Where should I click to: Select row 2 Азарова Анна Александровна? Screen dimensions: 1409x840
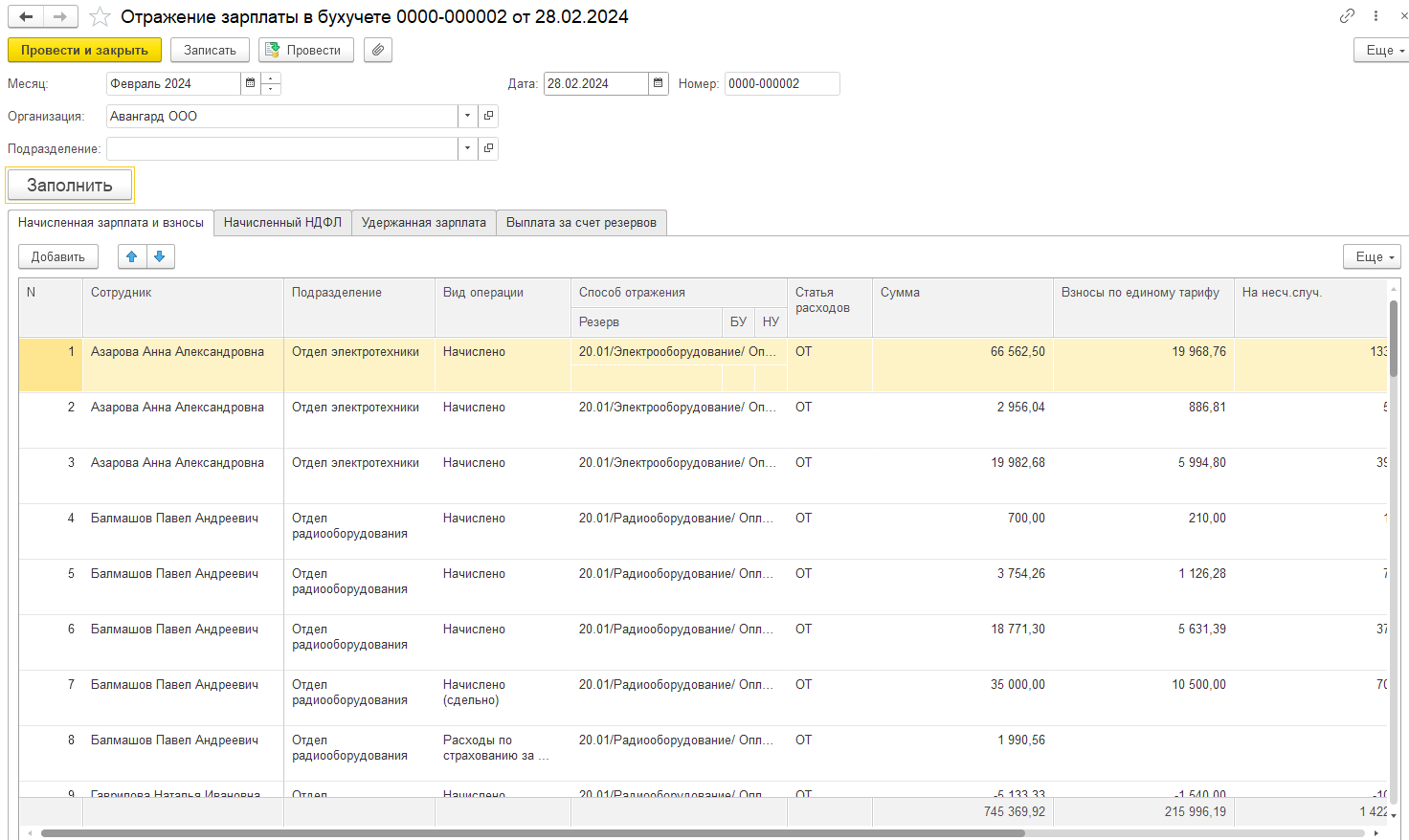pos(183,420)
